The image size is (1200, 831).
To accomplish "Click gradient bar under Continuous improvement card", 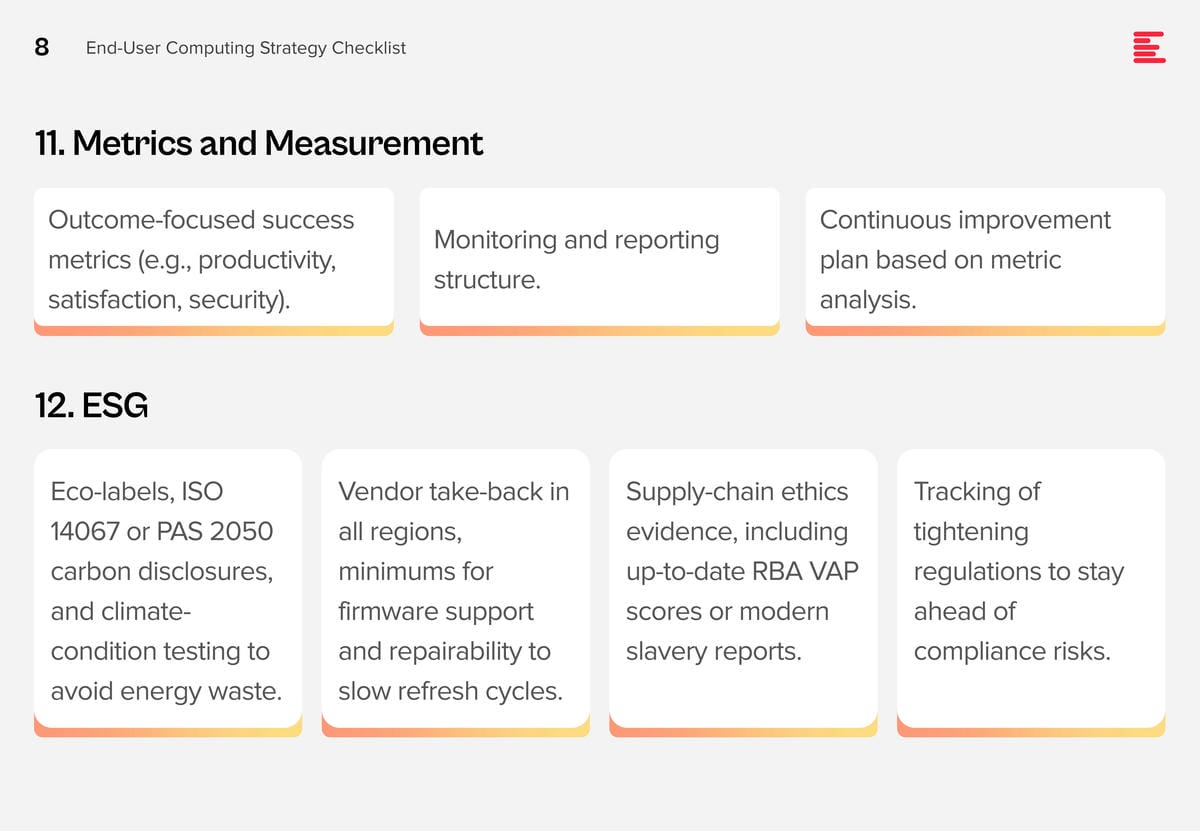I will click(x=986, y=330).
